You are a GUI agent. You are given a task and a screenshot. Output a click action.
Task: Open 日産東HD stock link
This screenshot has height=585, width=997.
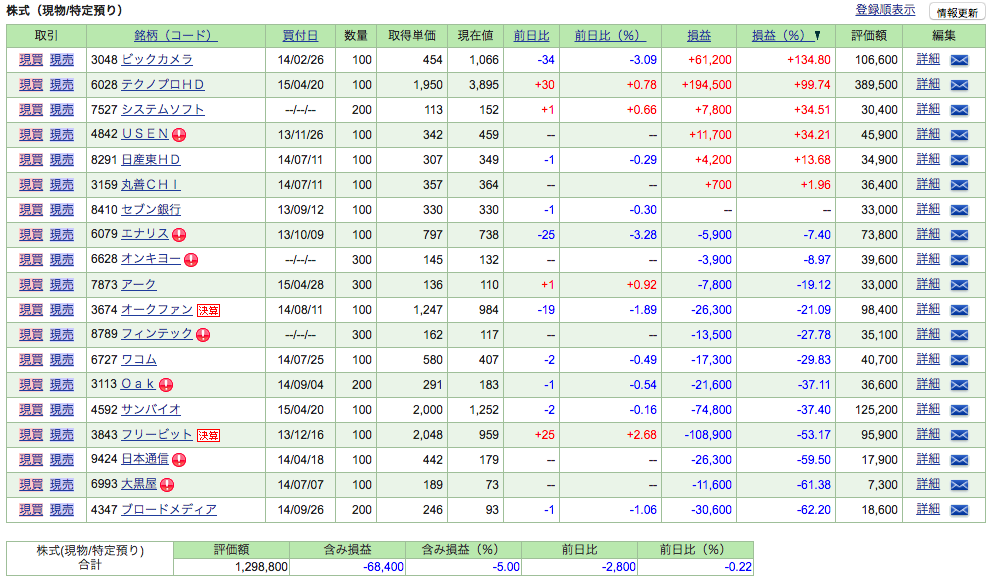tap(151, 160)
